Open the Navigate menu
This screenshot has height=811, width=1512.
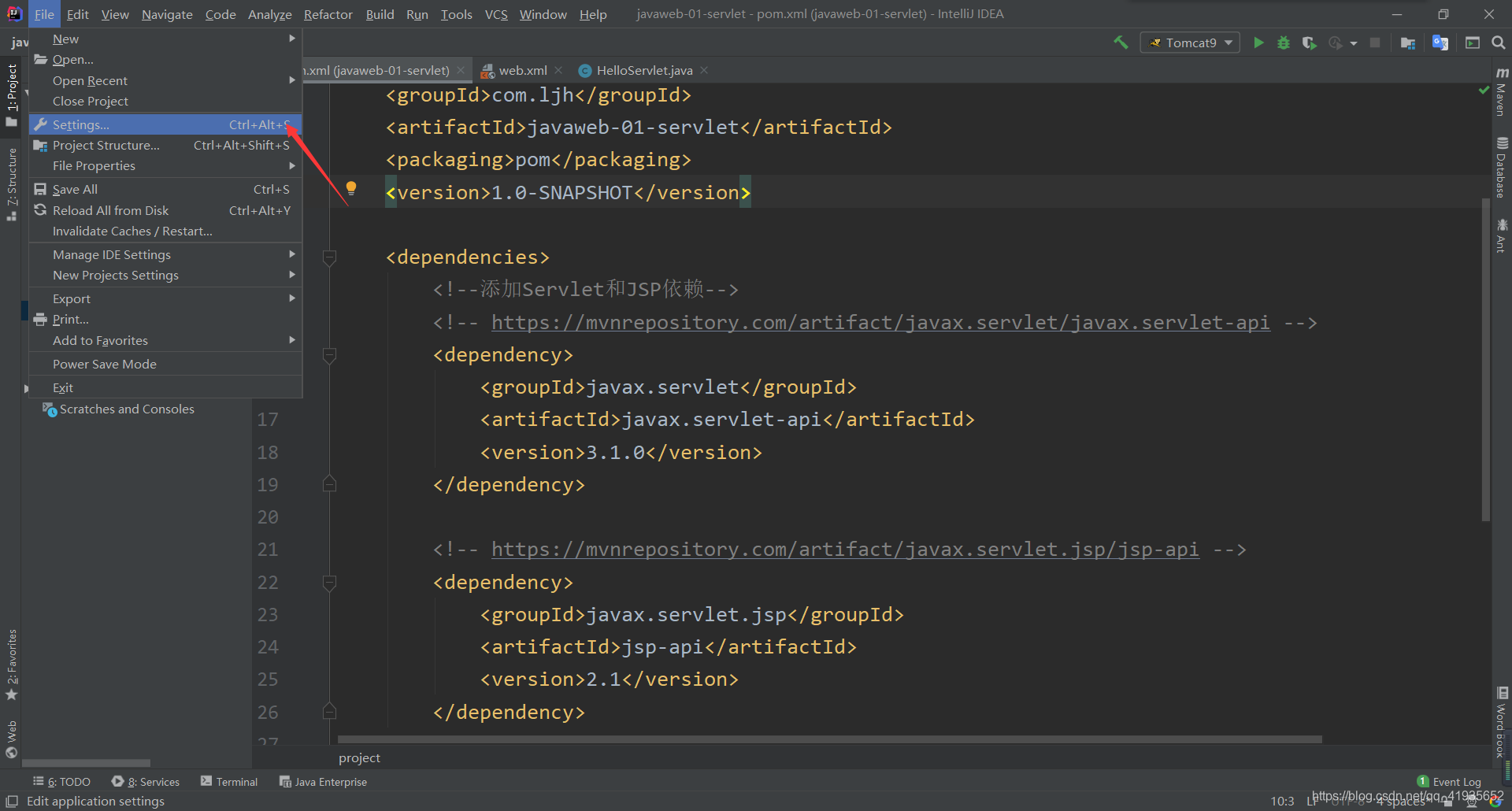pos(167,14)
